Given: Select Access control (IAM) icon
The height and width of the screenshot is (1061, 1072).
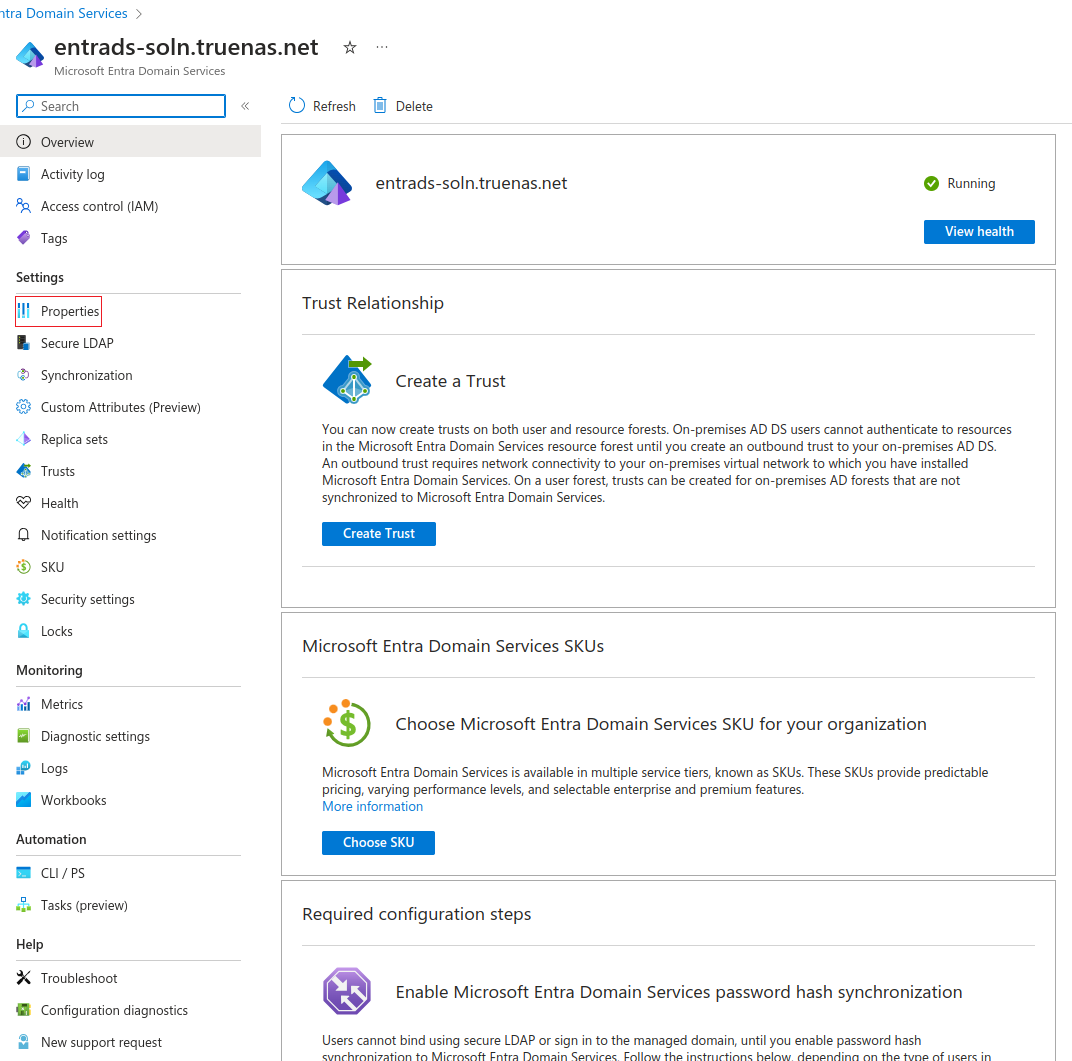Looking at the screenshot, I should coord(24,206).
